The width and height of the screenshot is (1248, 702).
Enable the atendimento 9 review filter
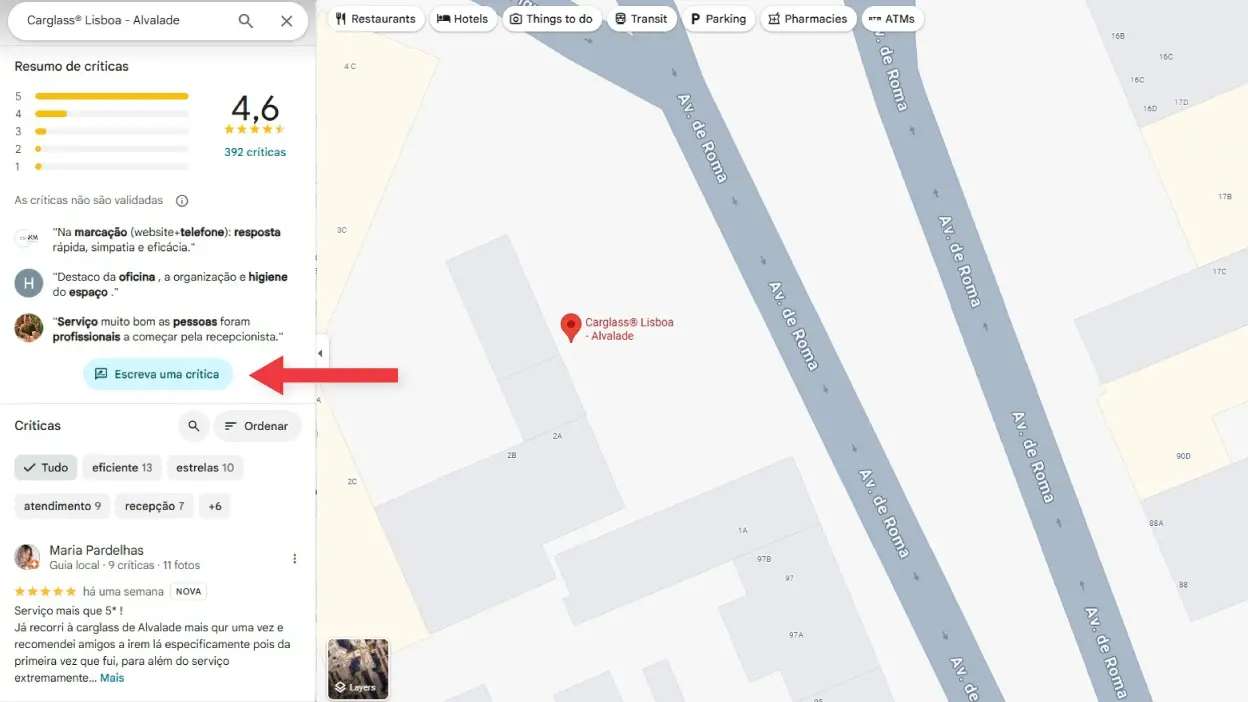[61, 506]
